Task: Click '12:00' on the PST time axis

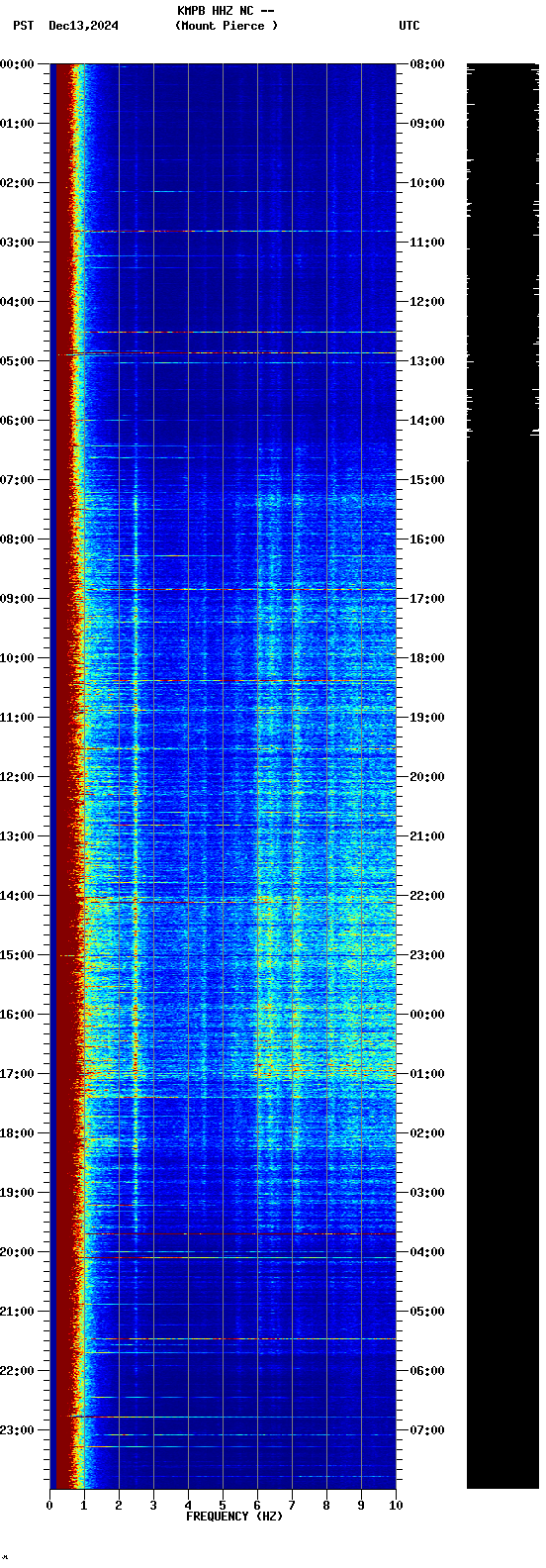Action: (x=18, y=777)
